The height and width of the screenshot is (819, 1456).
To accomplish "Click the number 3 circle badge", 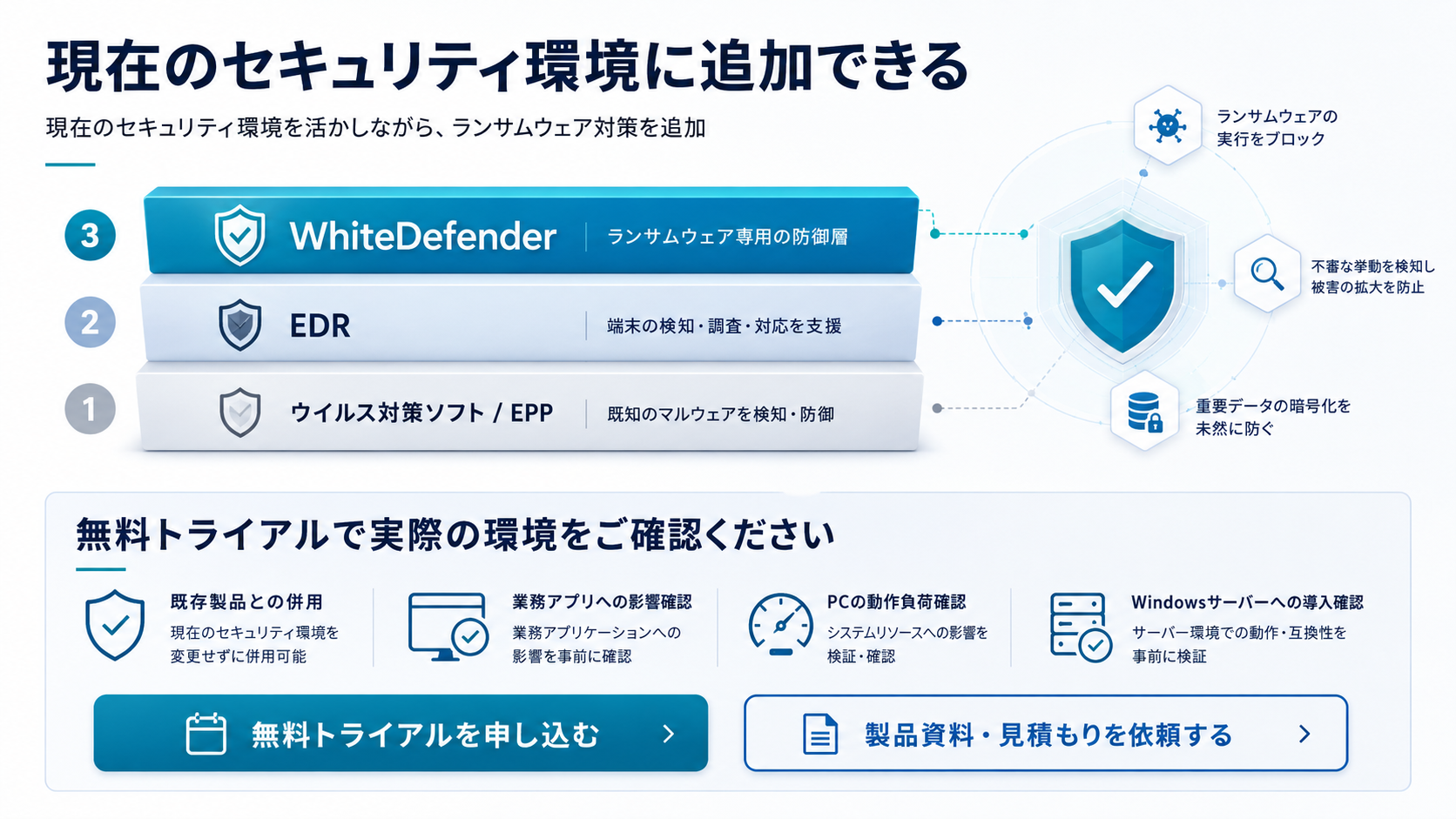I will tap(90, 235).
